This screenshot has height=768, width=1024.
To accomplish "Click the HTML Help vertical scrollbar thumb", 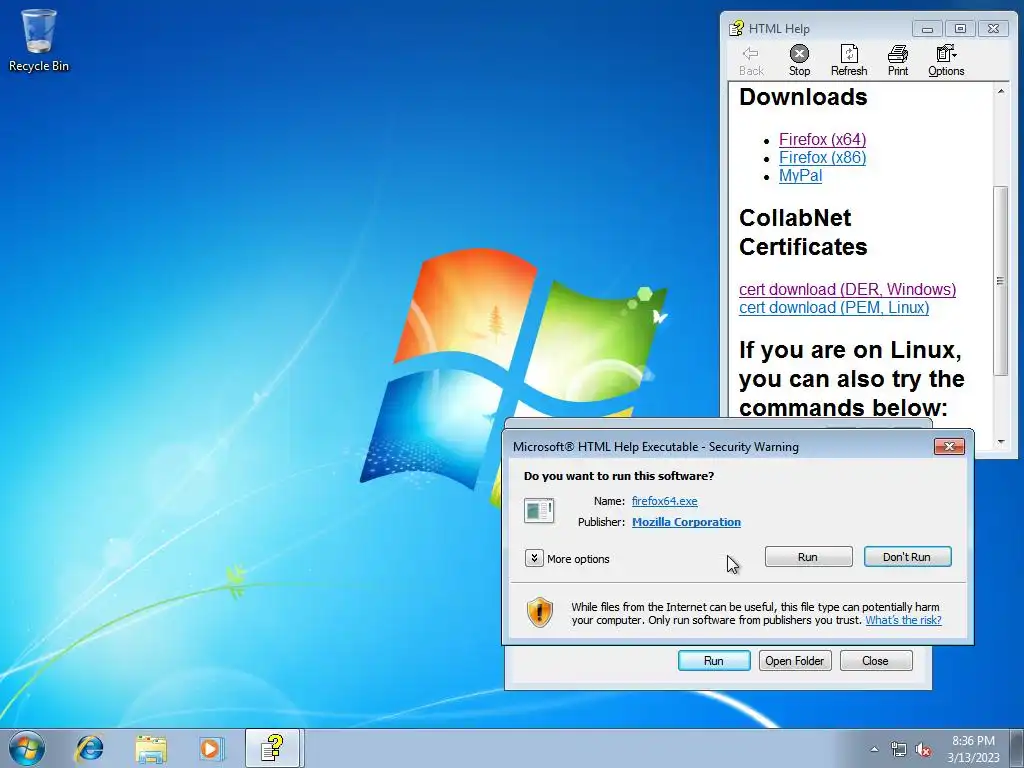I will pos(1000,281).
